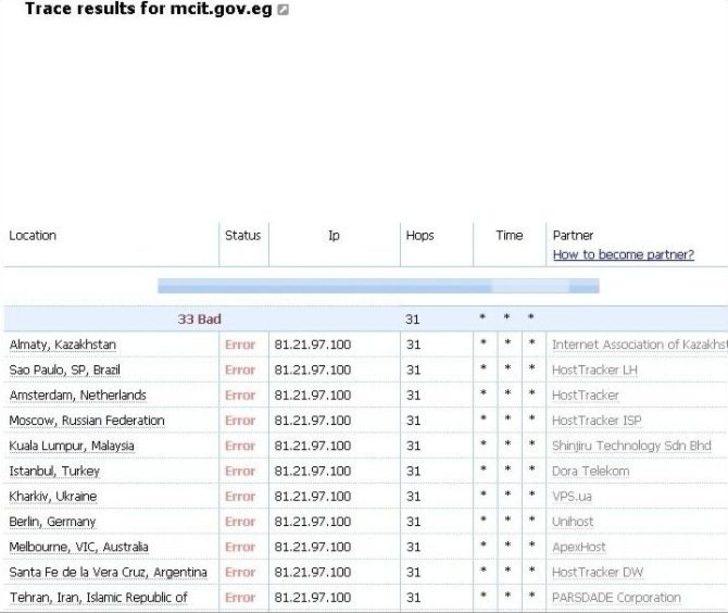The height and width of the screenshot is (613, 728).
Task: Click Moscow, Russian Federation location
Action: point(87,420)
